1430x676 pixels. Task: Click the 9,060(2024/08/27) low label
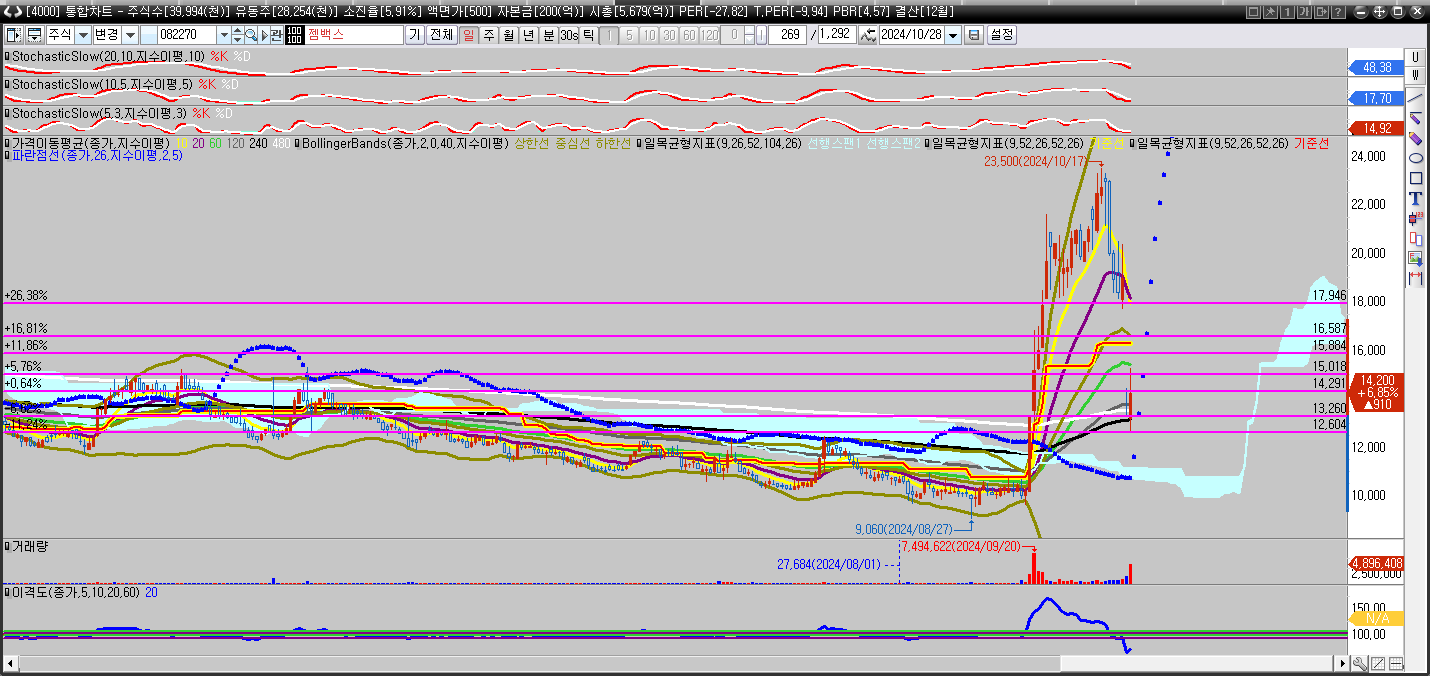pyautogui.click(x=903, y=528)
